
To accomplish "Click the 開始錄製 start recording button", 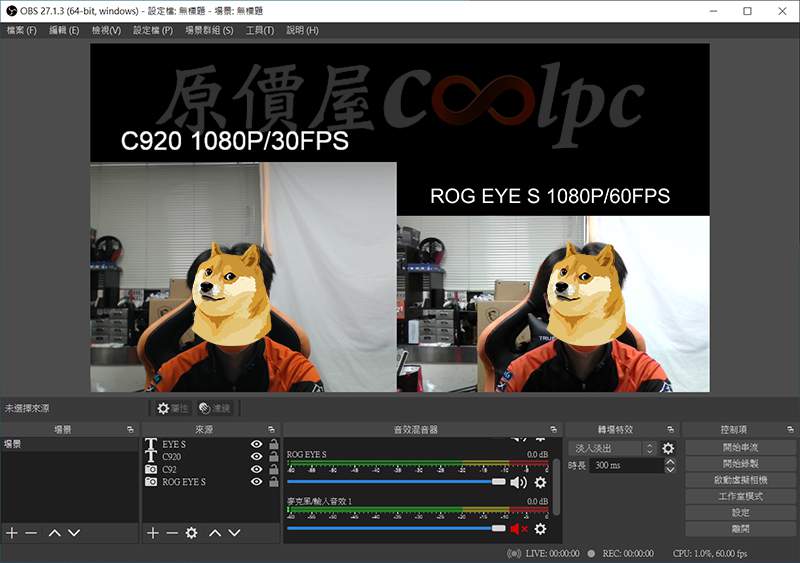I will pos(740,464).
